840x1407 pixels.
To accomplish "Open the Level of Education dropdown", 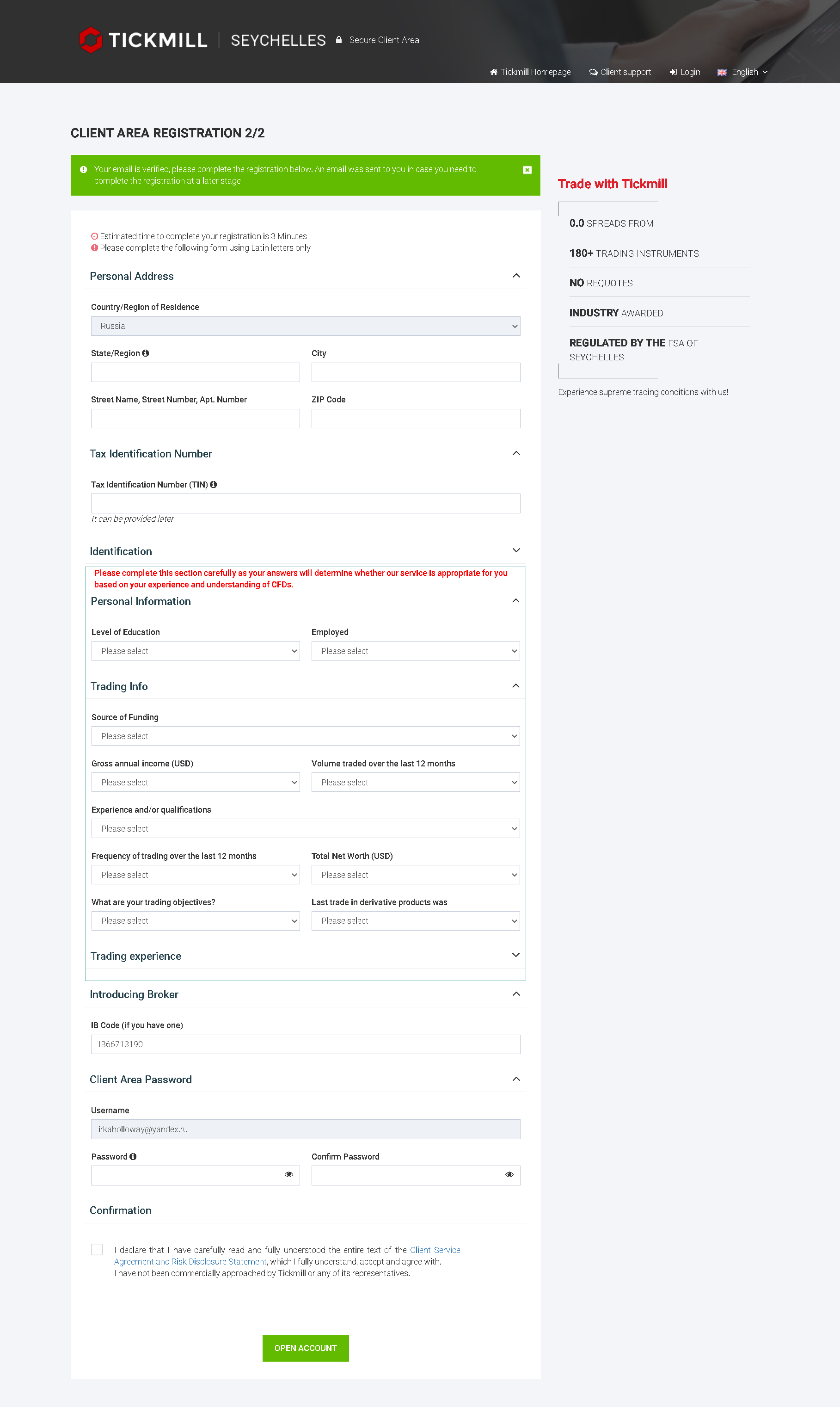I will (x=195, y=651).
